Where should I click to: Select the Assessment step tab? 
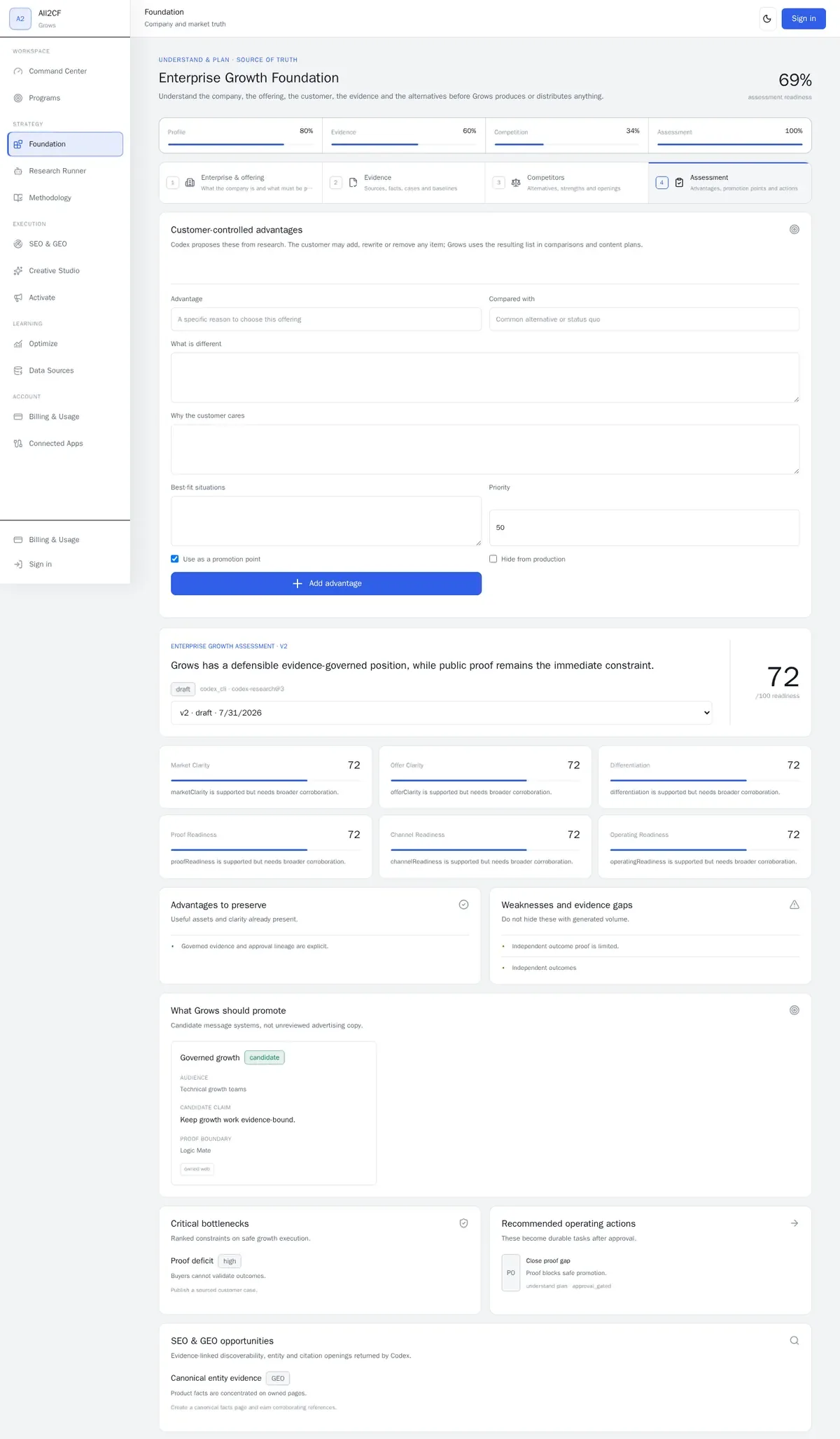coord(730,183)
